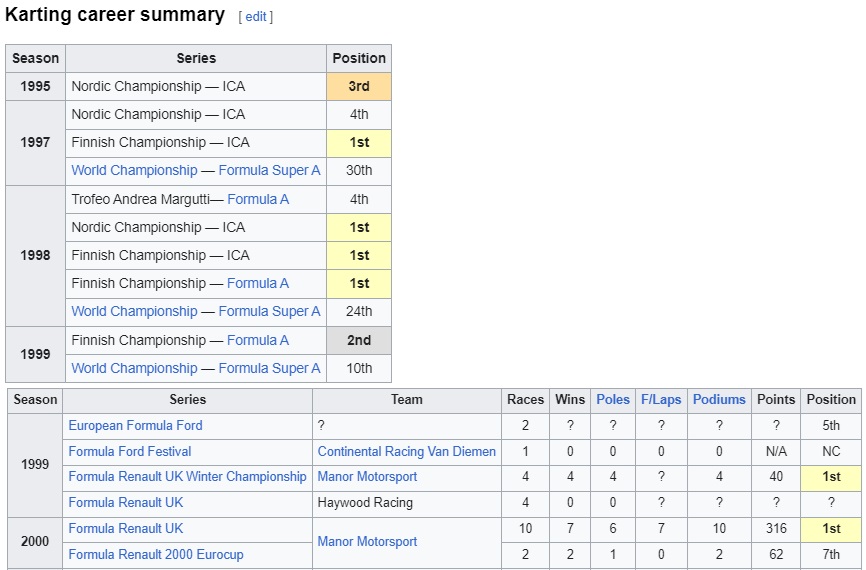Click Finnish Championship — ICA in 1997 rows
The width and height of the screenshot is (866, 570).
click(160, 142)
